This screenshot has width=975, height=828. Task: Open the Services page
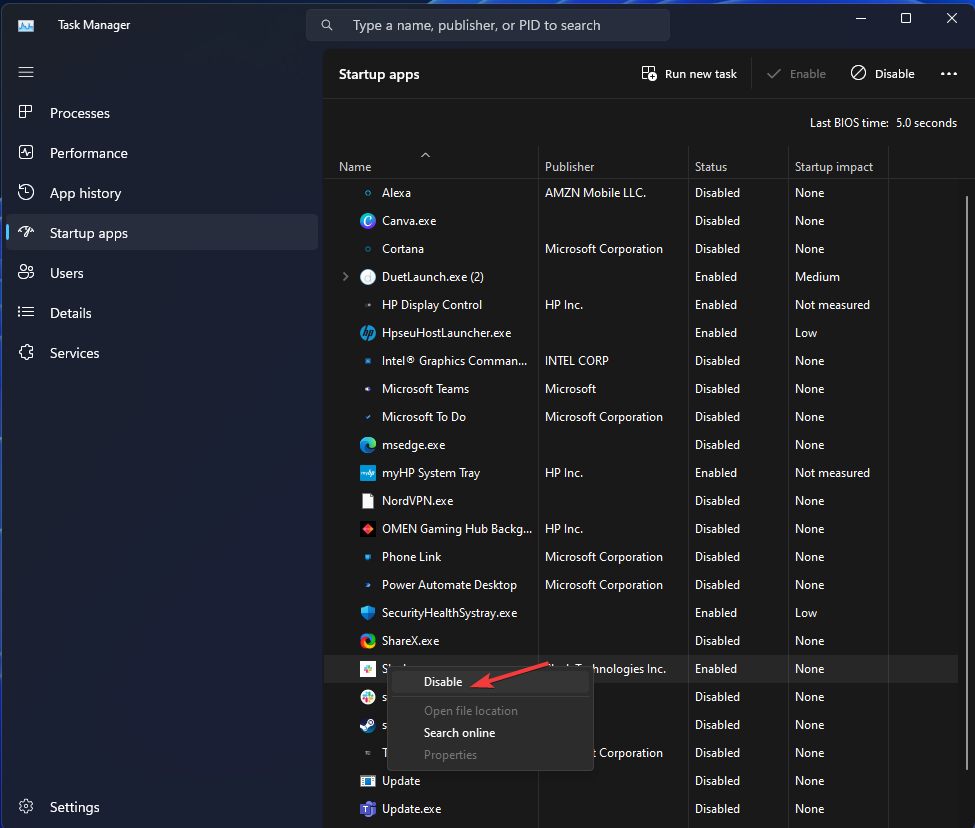coord(162,353)
